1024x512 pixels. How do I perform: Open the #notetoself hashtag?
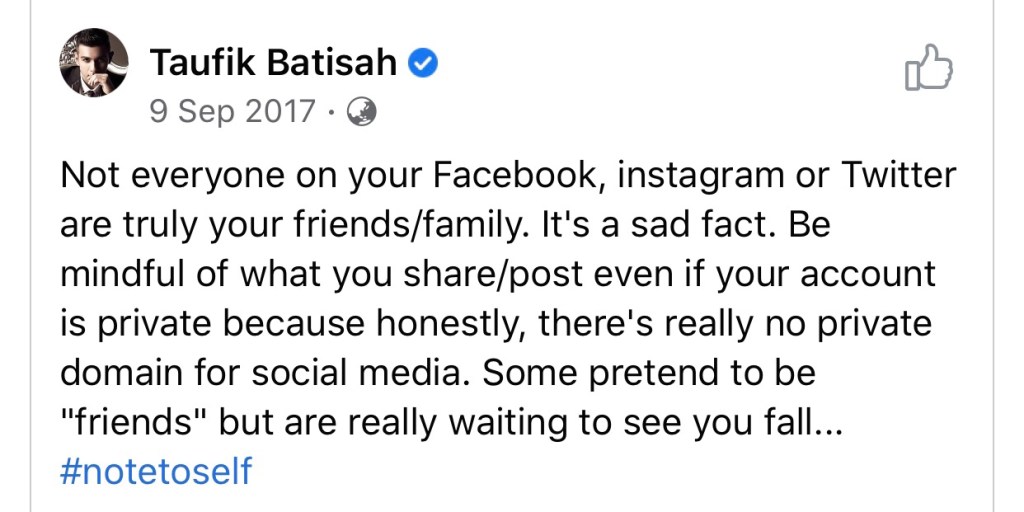(156, 471)
